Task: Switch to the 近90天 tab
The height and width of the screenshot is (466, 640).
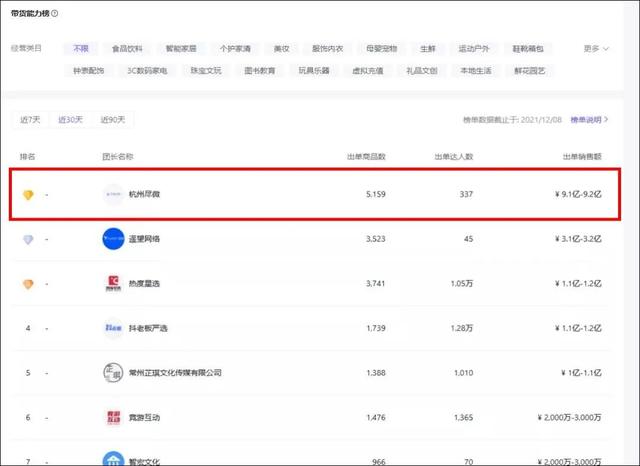Action: pyautogui.click(x=113, y=120)
